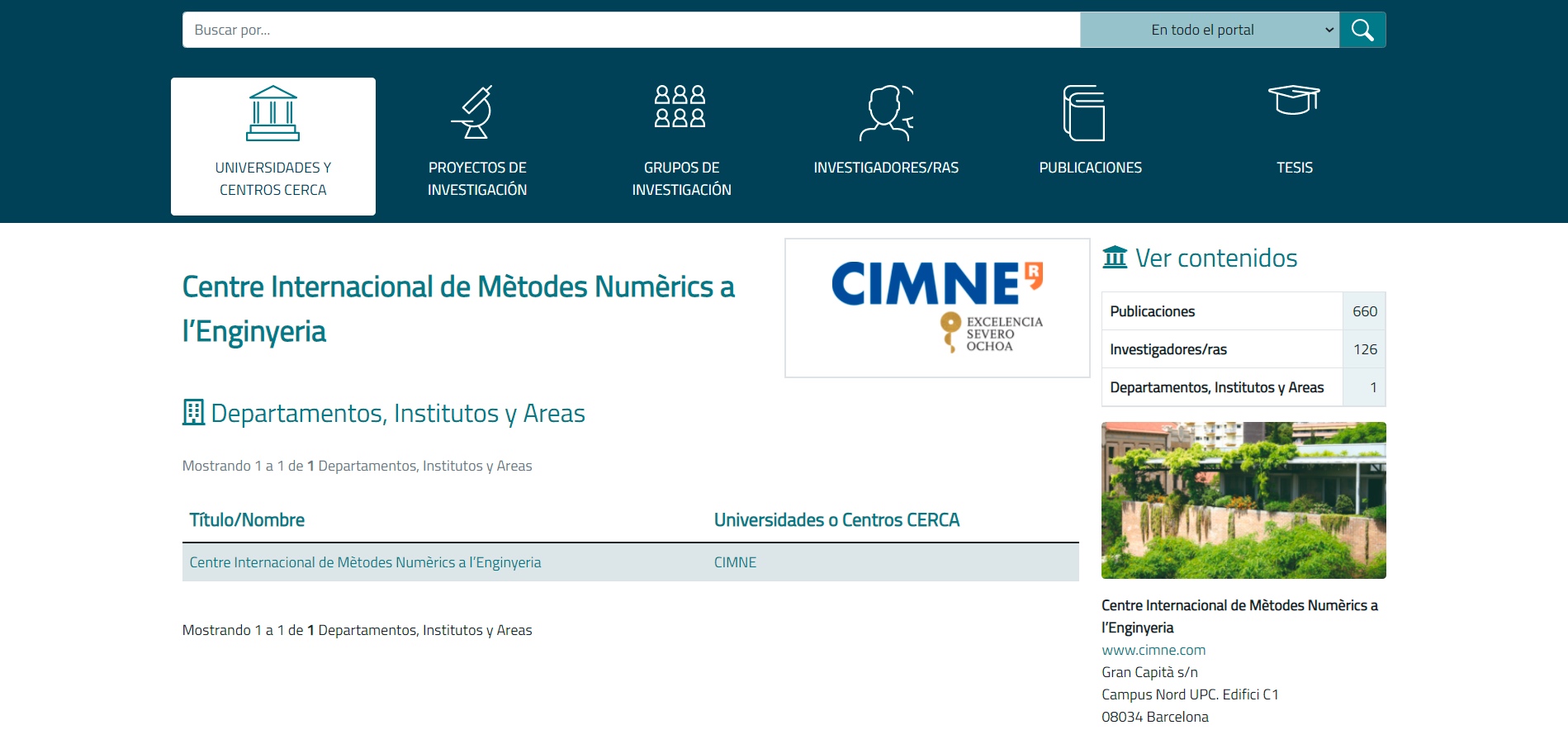Open the Proyectos de Investigación menu label
The height and width of the screenshot is (744, 1568).
click(477, 178)
